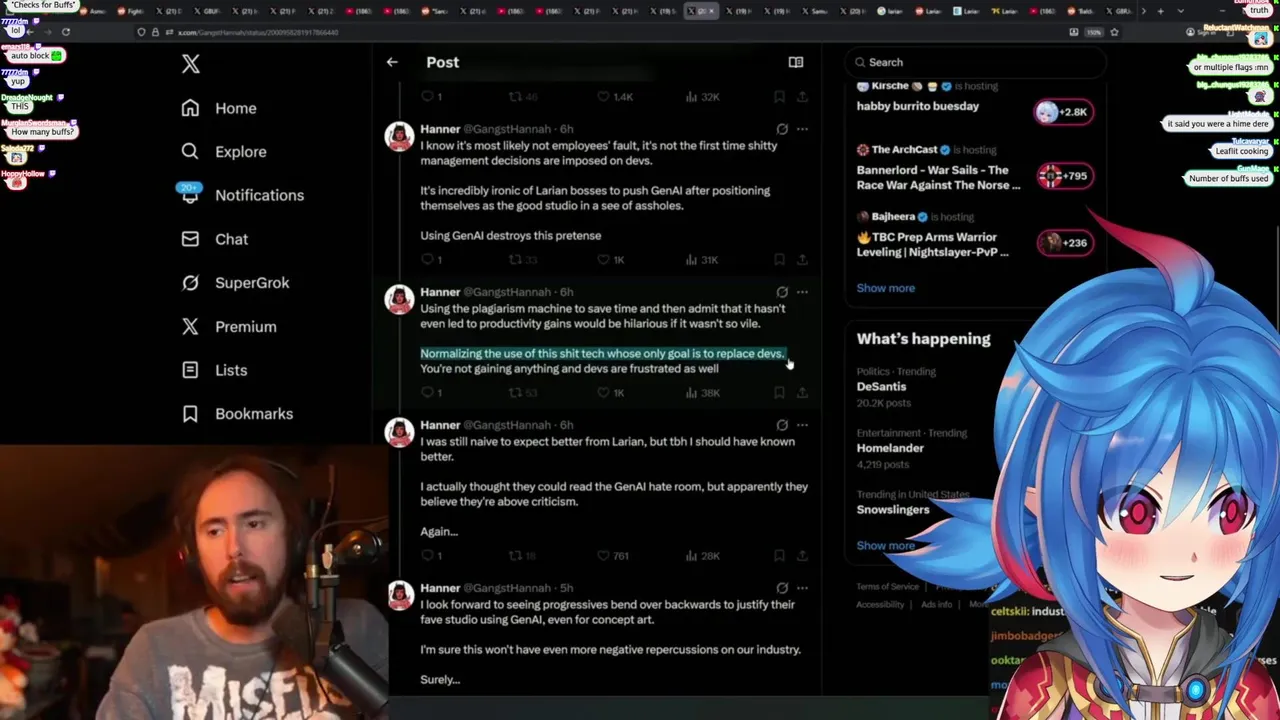This screenshot has width=1280, height=720.
Task: Click the X Search field
Action: coord(975,62)
